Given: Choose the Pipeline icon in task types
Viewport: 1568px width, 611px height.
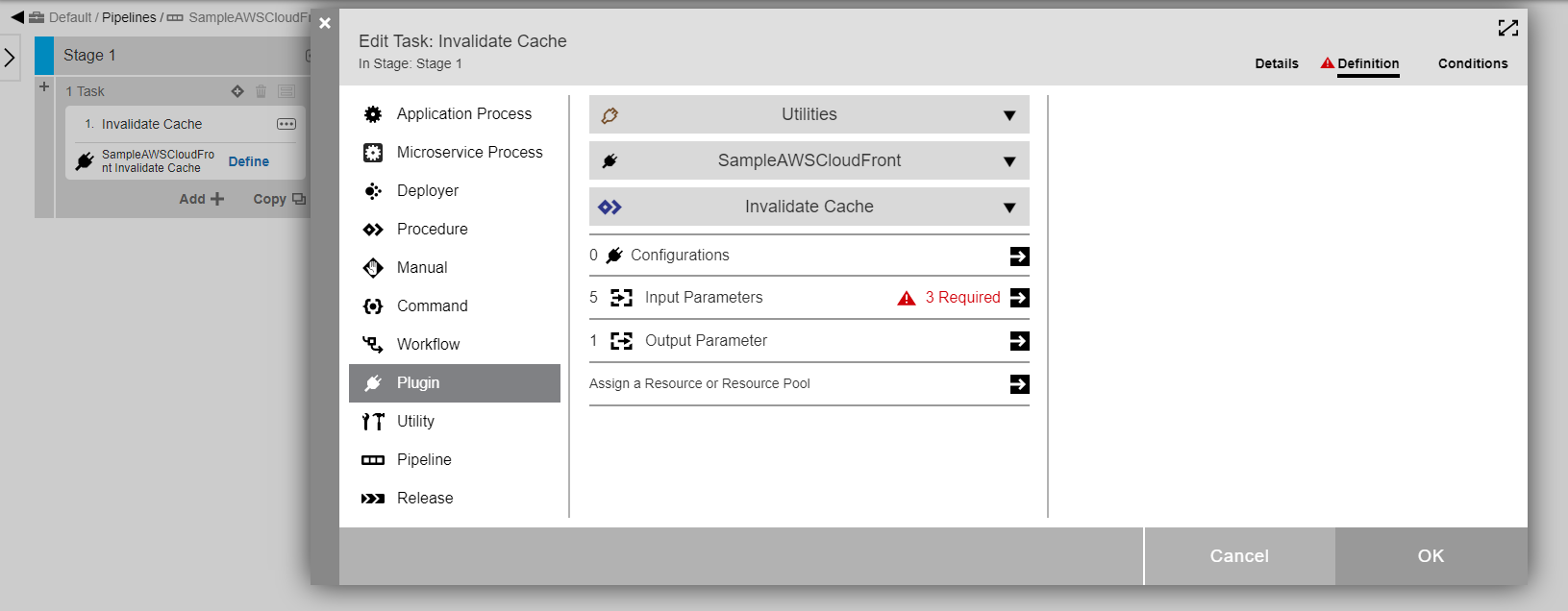Looking at the screenshot, I should tap(373, 460).
